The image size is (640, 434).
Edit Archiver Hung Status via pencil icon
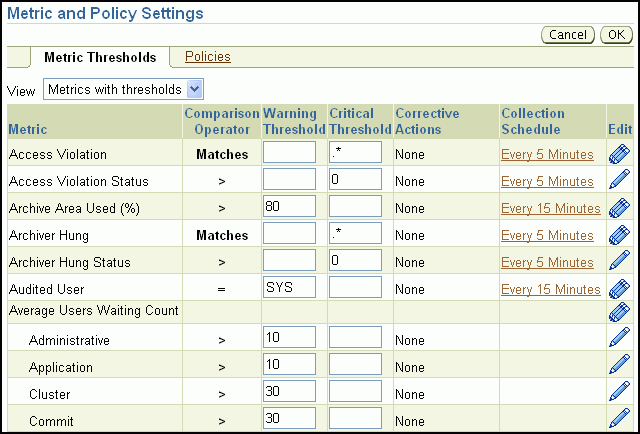619,262
